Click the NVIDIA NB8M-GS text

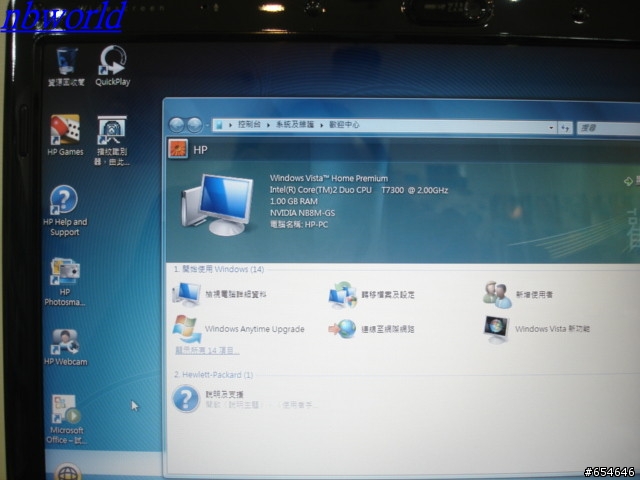click(x=302, y=213)
